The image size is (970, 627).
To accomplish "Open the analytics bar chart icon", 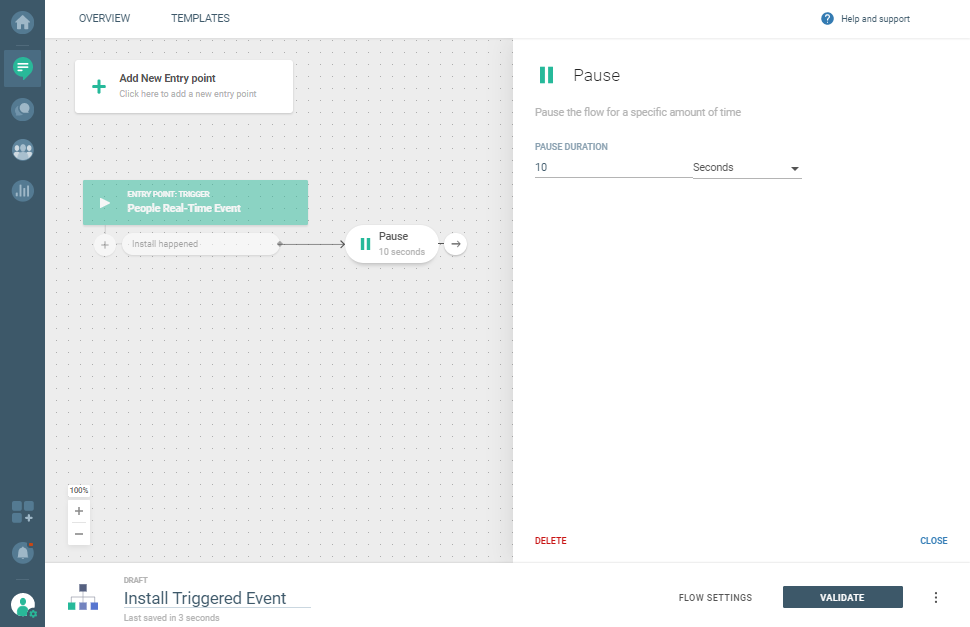I will pyautogui.click(x=22, y=190).
